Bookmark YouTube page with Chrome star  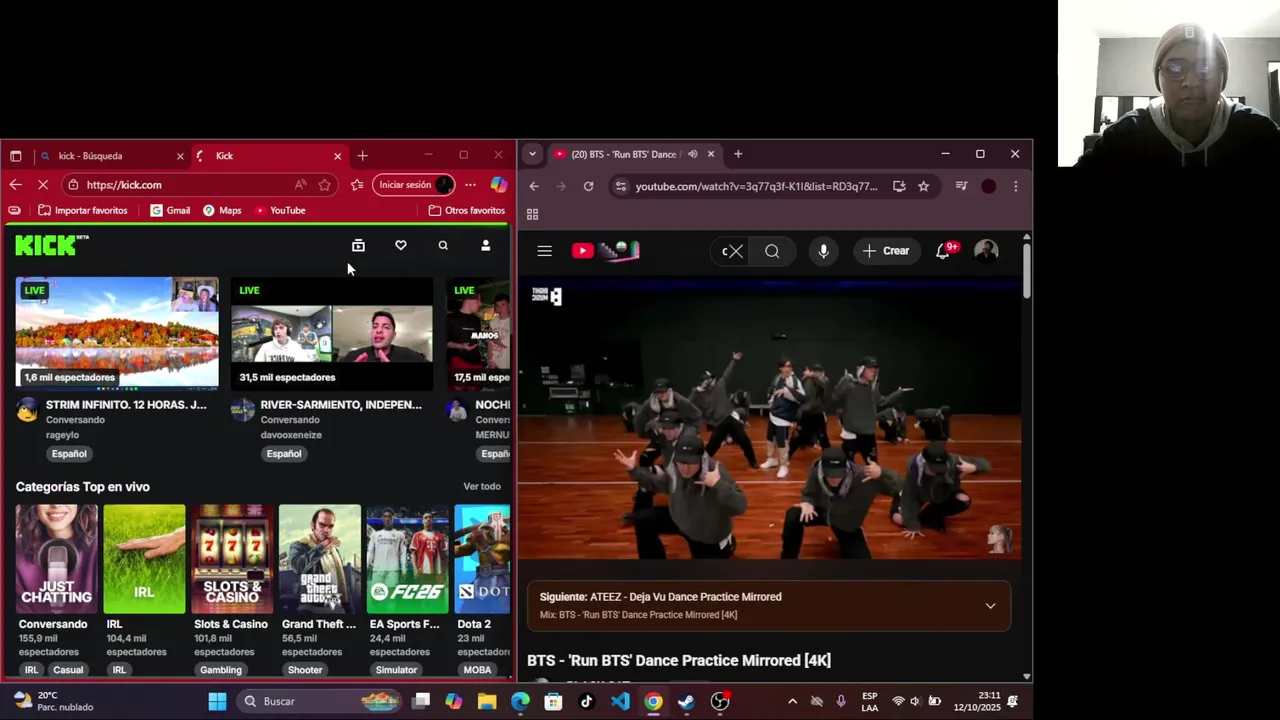point(923,186)
